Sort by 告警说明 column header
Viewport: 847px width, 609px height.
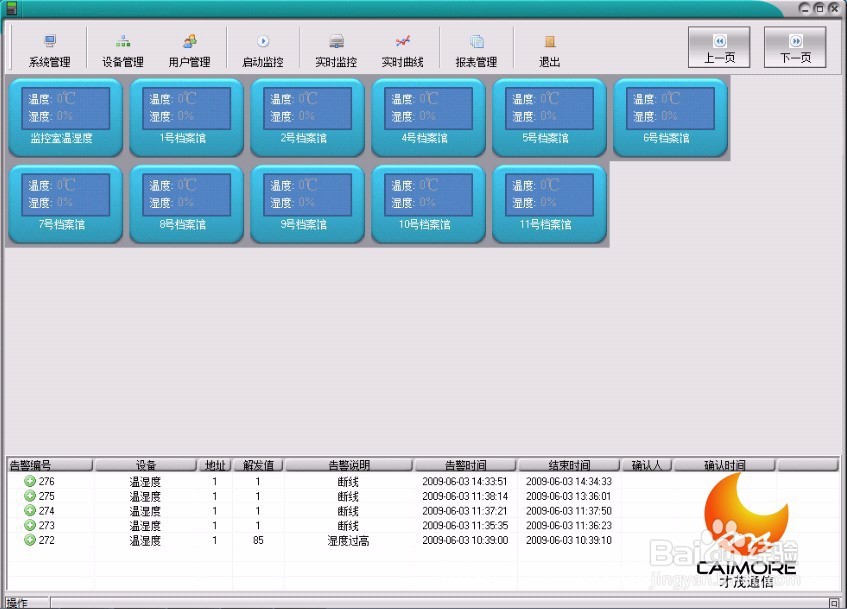349,465
